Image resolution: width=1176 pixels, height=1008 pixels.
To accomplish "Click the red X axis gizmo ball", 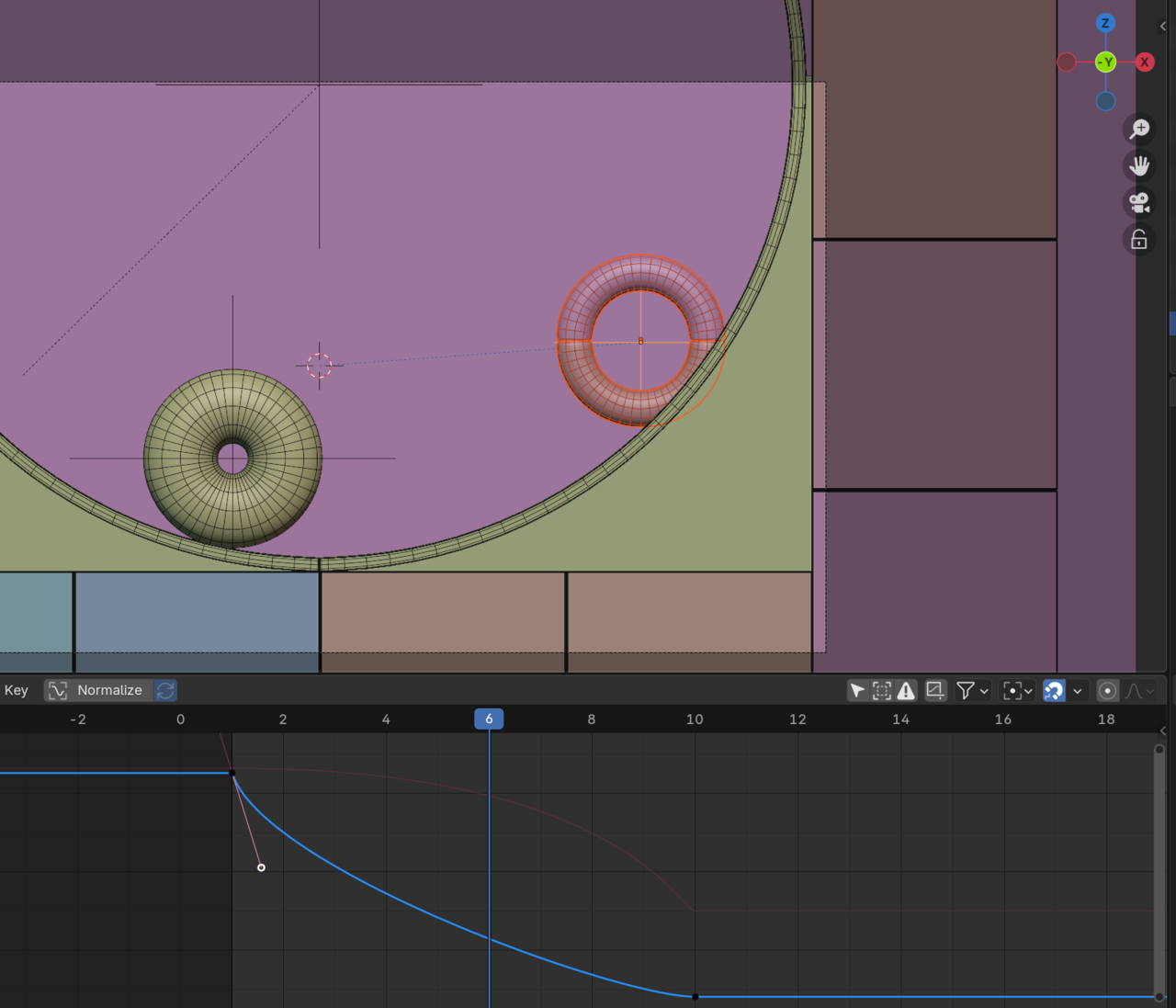I will click(x=1144, y=62).
